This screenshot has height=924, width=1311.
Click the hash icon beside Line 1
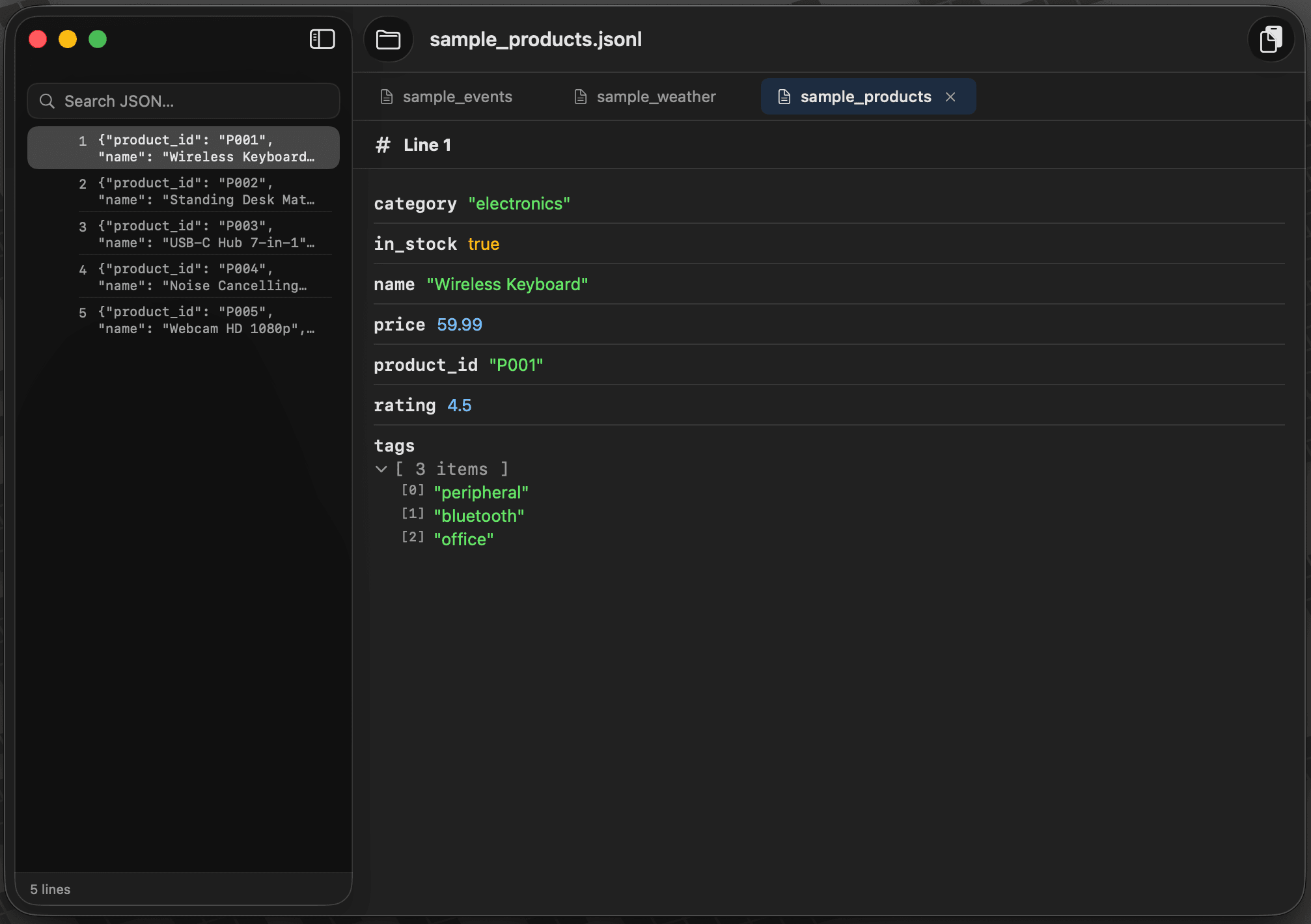pos(383,144)
